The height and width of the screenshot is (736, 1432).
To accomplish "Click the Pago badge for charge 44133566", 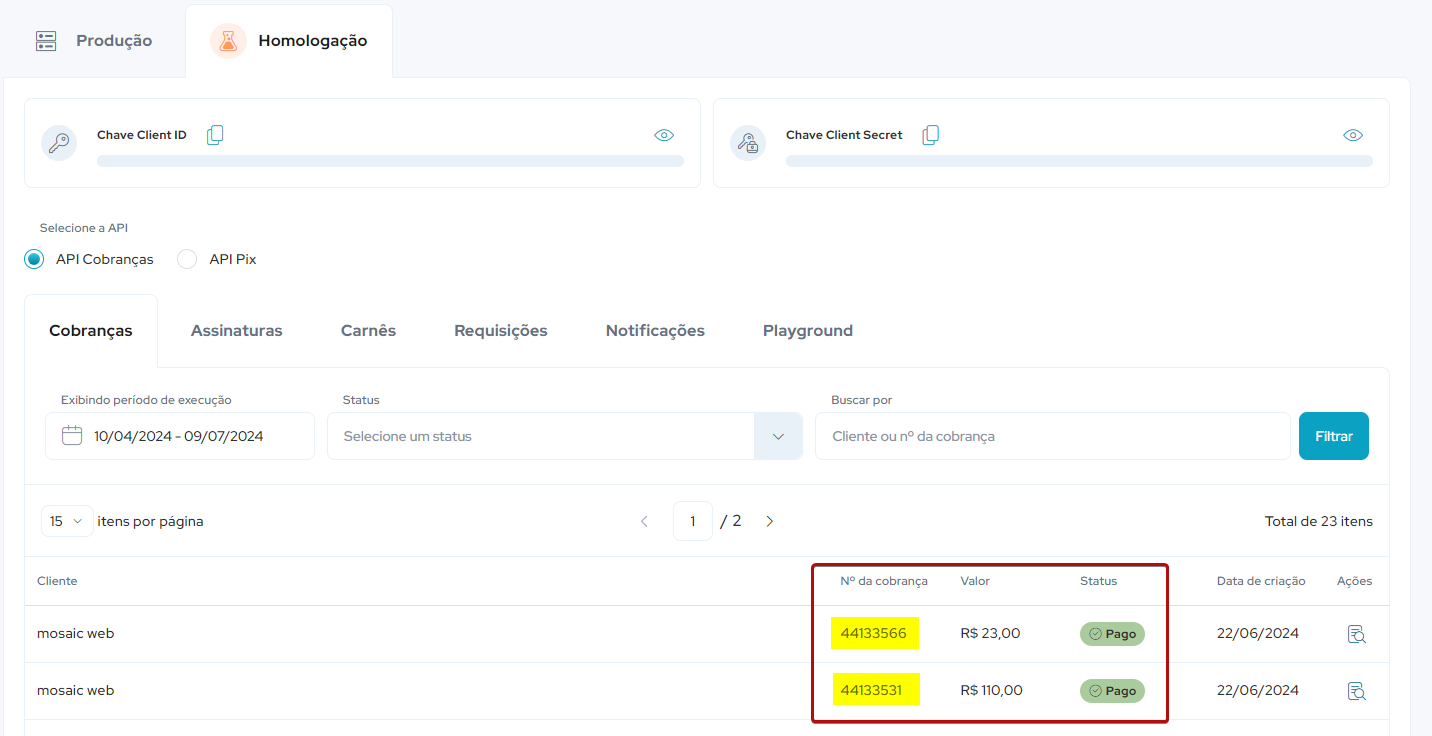I will coord(1112,634).
